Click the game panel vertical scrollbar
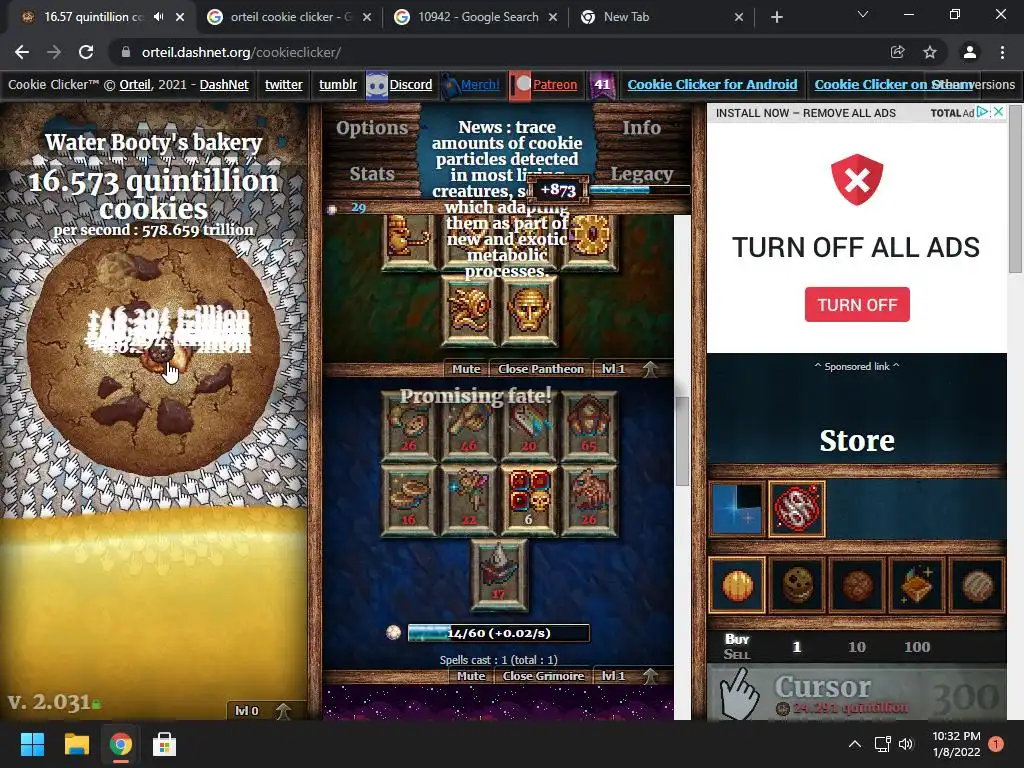 tap(682, 441)
